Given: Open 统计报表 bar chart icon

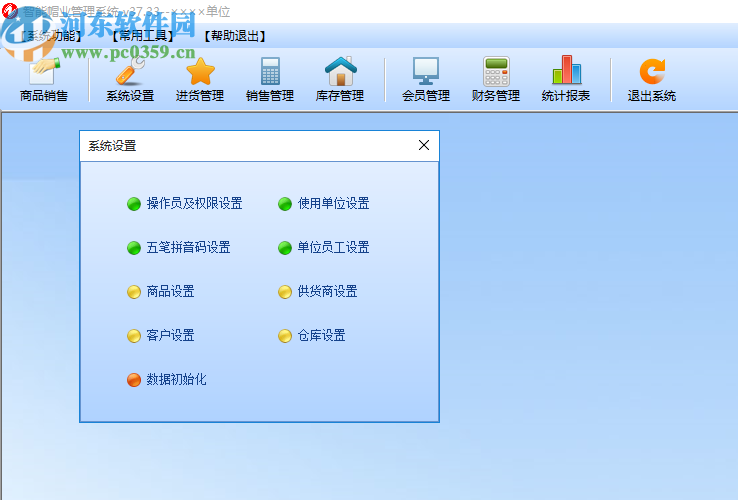Looking at the screenshot, I should (566, 70).
